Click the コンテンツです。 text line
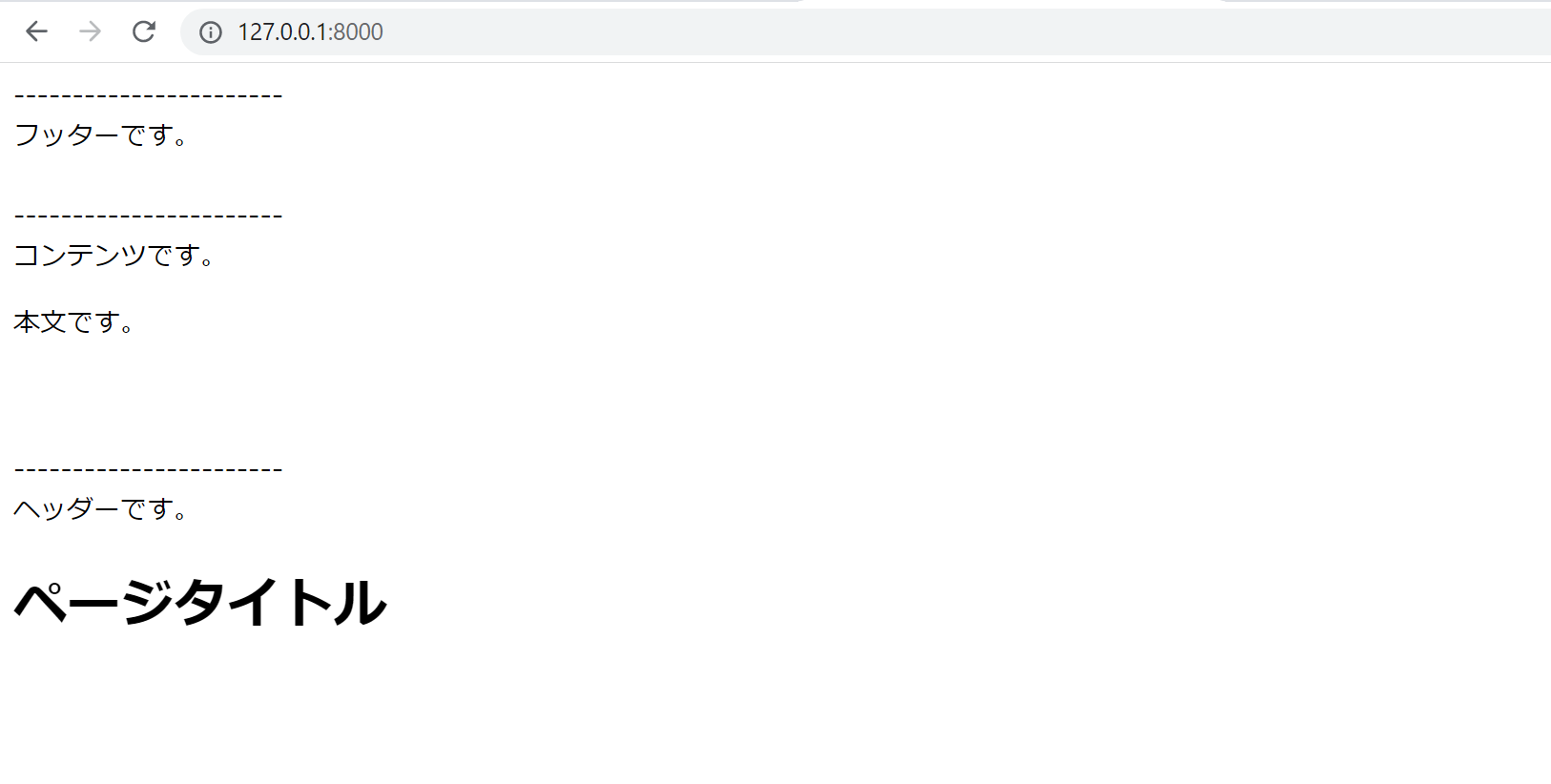1551x784 pixels. coord(114,256)
